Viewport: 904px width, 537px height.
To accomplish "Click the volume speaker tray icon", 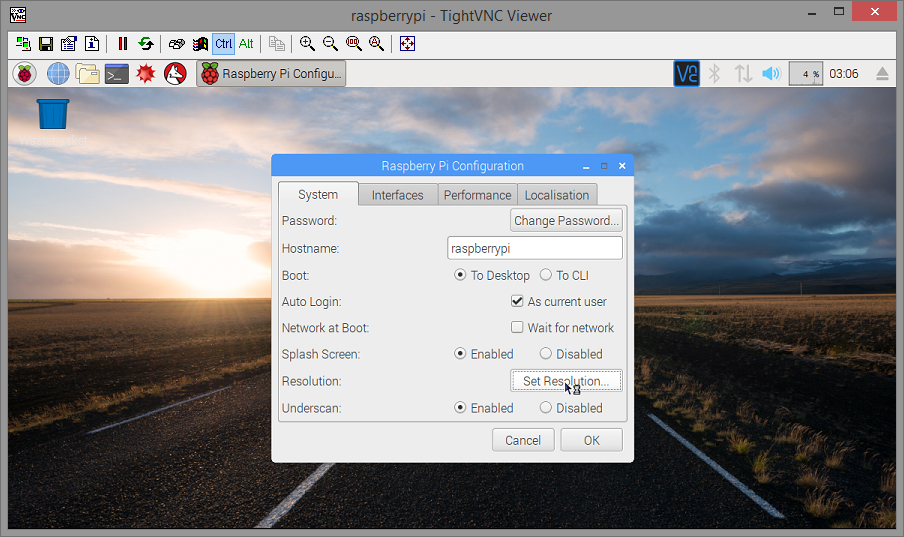I will [771, 74].
